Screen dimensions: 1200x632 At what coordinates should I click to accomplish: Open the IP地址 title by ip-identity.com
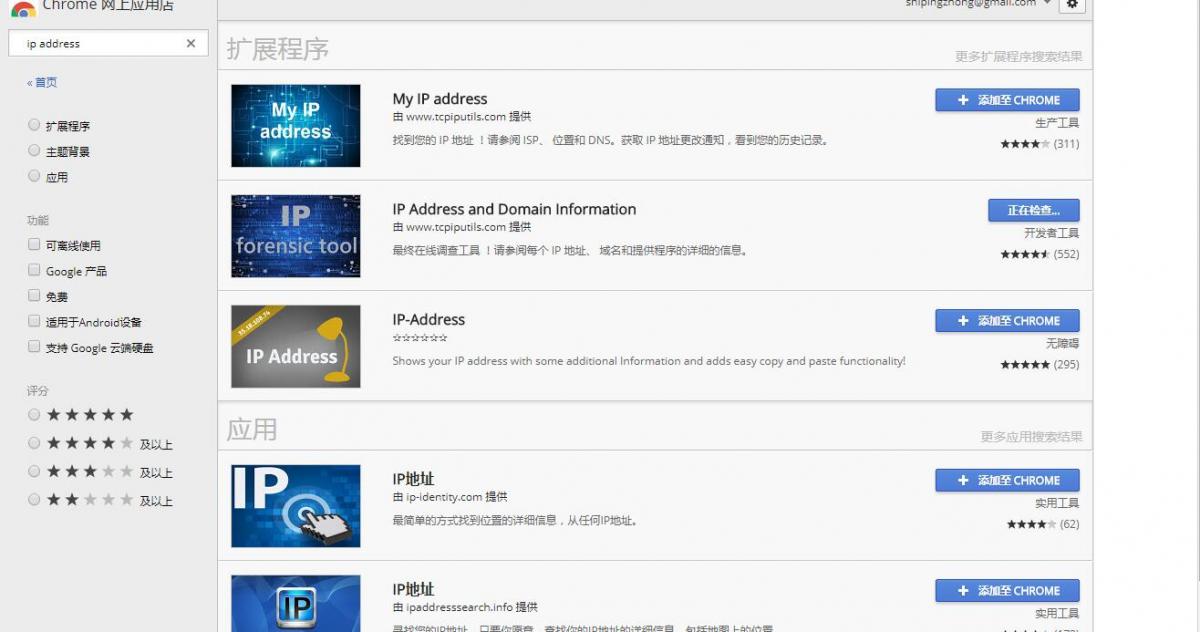(413, 479)
